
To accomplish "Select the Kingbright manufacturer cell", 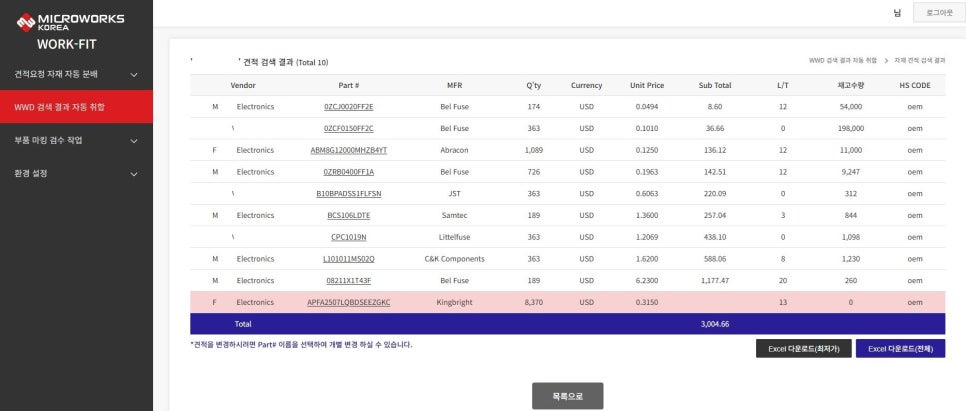I will [x=455, y=302].
